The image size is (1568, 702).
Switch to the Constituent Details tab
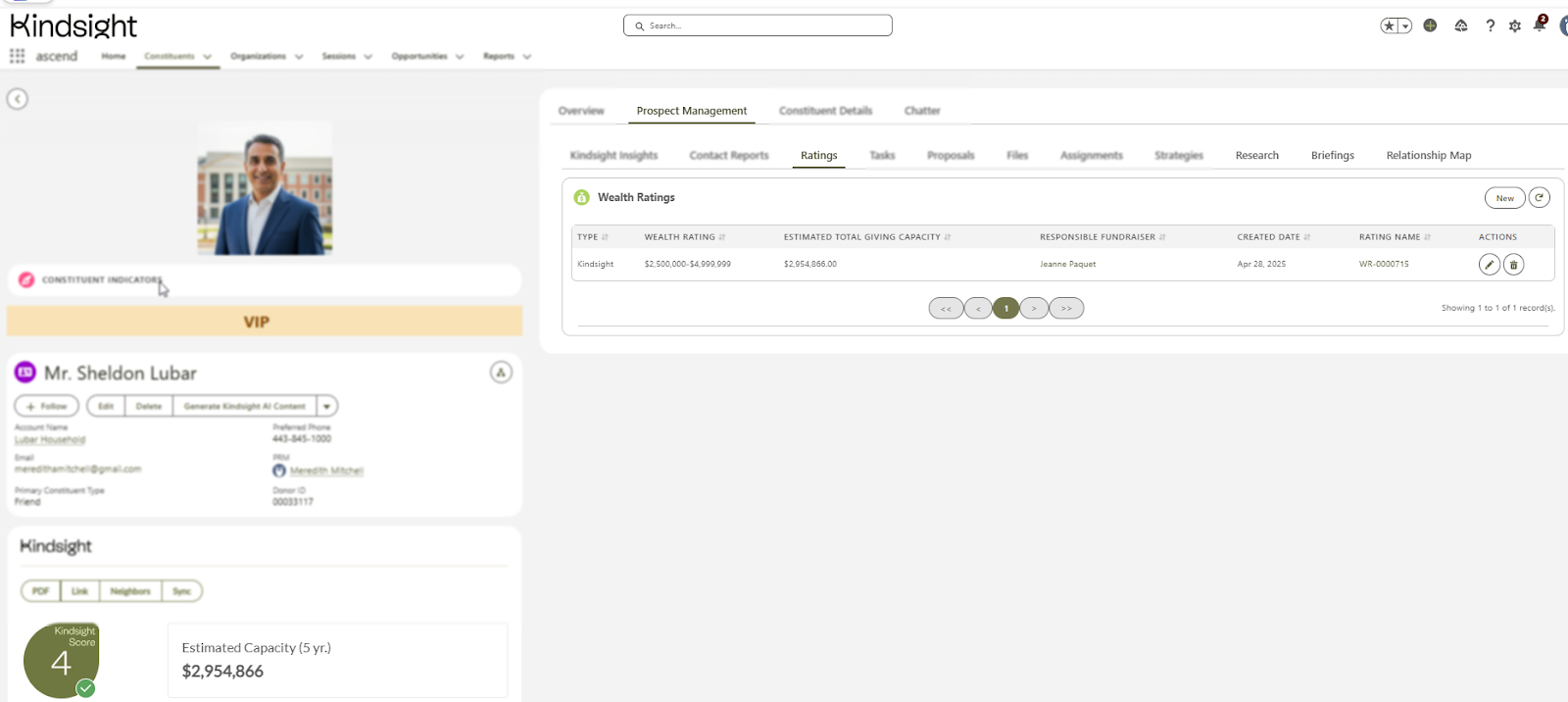pyautogui.click(x=825, y=111)
